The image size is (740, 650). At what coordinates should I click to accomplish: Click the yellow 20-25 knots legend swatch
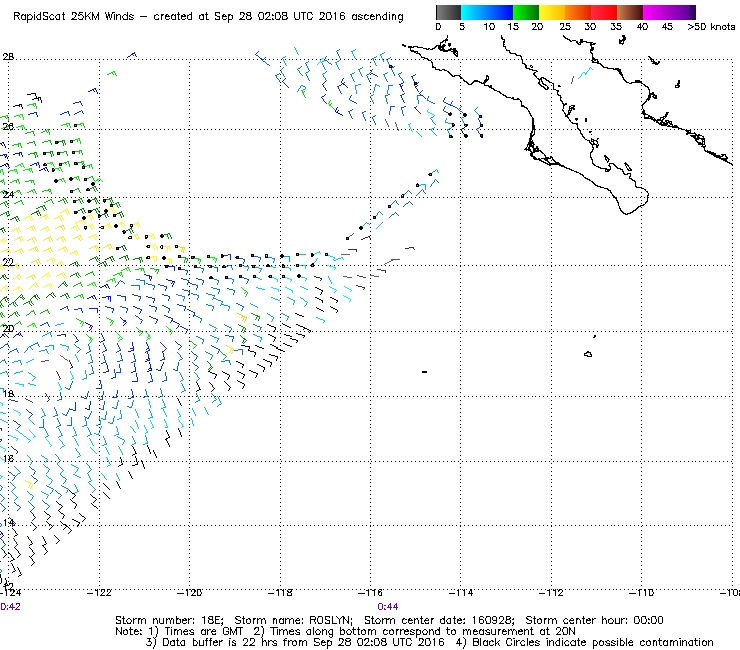point(552,12)
